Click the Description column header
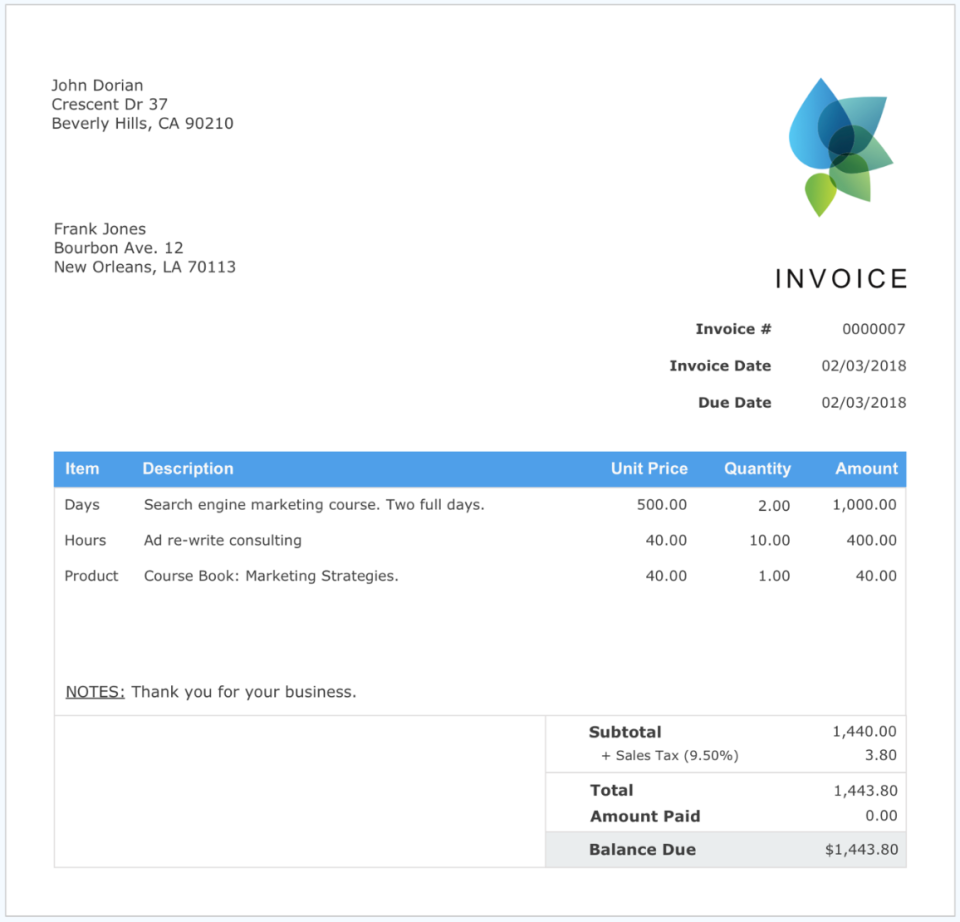The width and height of the screenshot is (960, 922). (187, 468)
